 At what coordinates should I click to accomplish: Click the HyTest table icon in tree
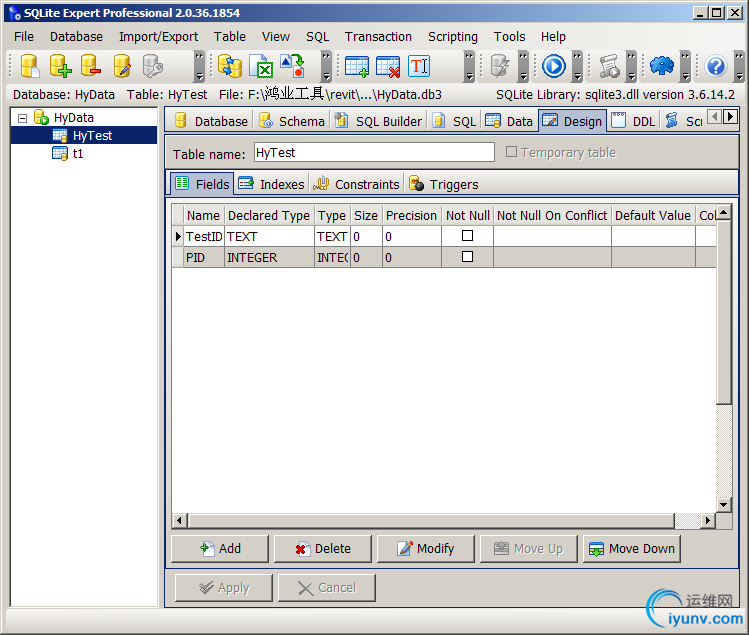tap(60, 136)
